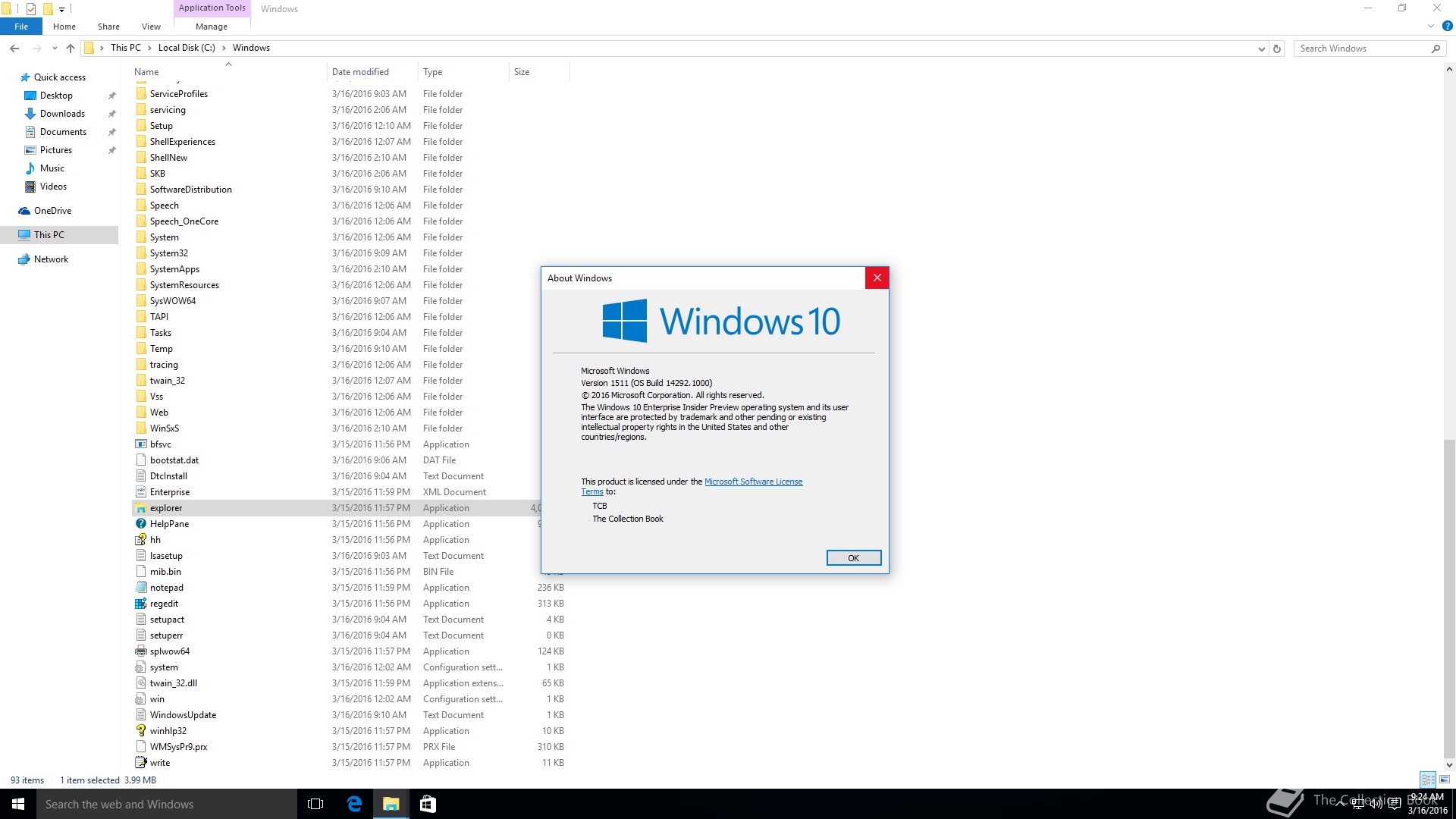Open Videos in the navigation pane
This screenshot has width=1456, height=819.
point(53,187)
